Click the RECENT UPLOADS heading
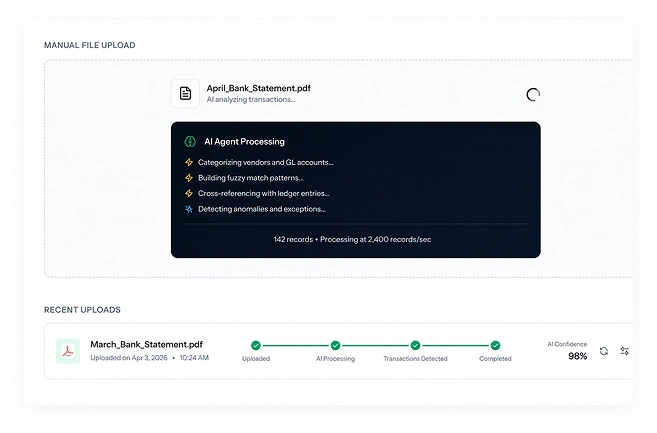 tap(82, 310)
